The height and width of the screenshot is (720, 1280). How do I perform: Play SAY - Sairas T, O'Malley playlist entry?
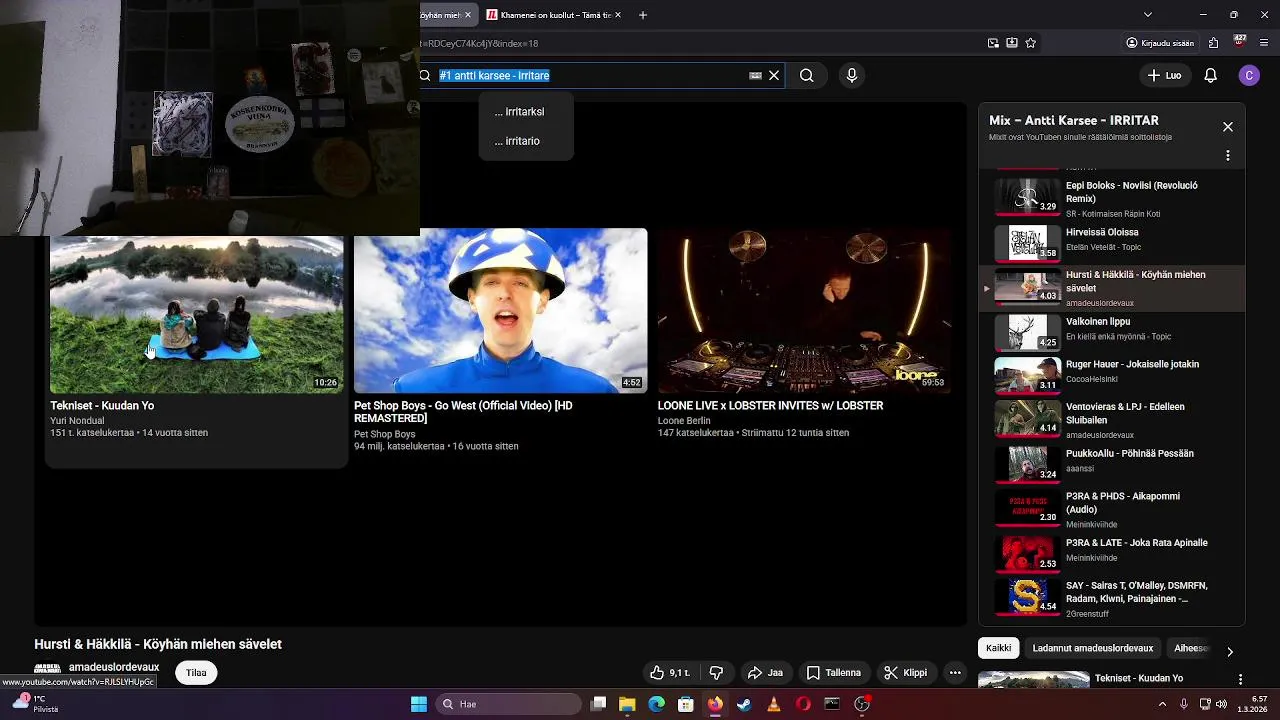[1110, 598]
